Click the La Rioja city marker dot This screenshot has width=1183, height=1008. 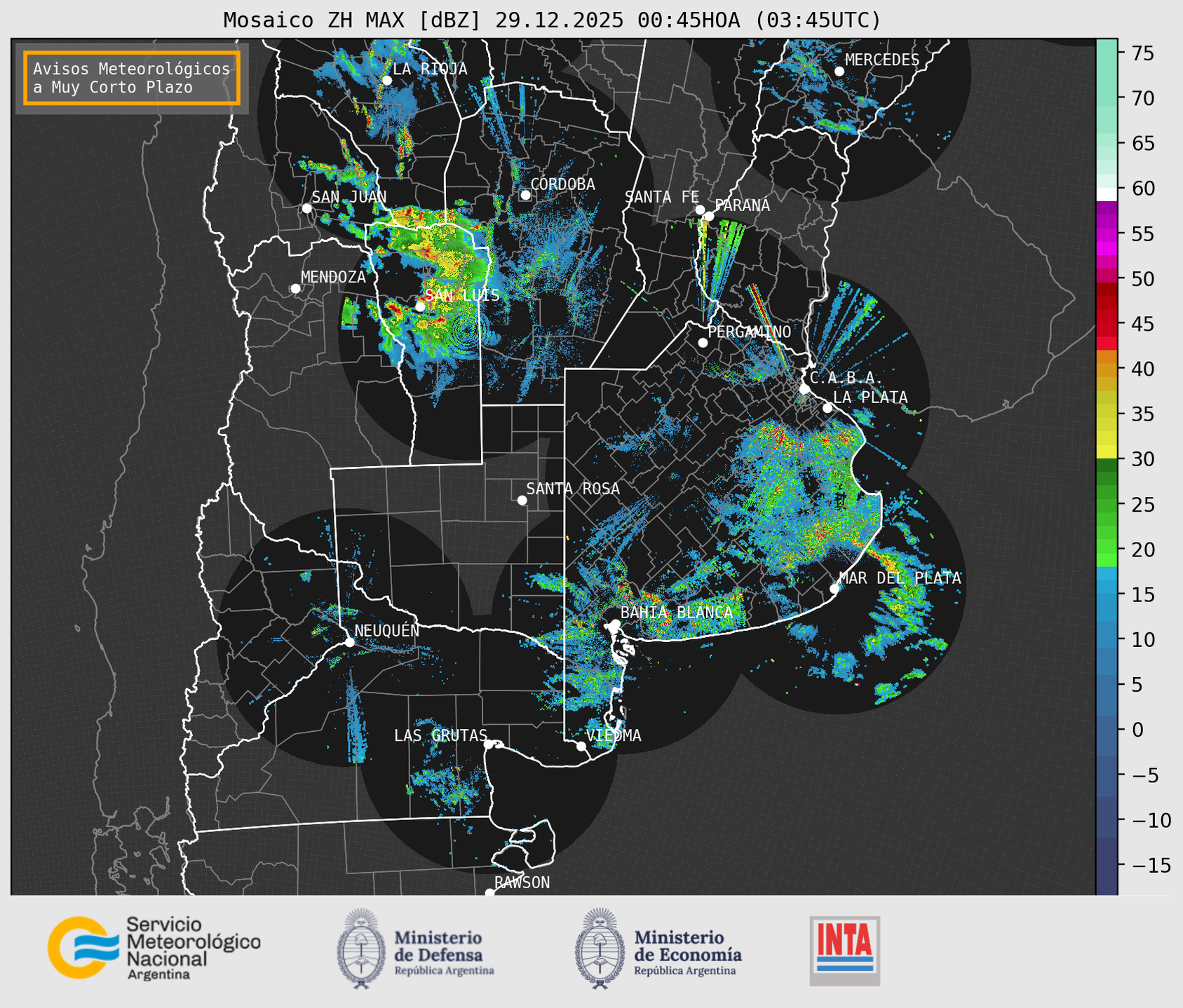pos(386,80)
